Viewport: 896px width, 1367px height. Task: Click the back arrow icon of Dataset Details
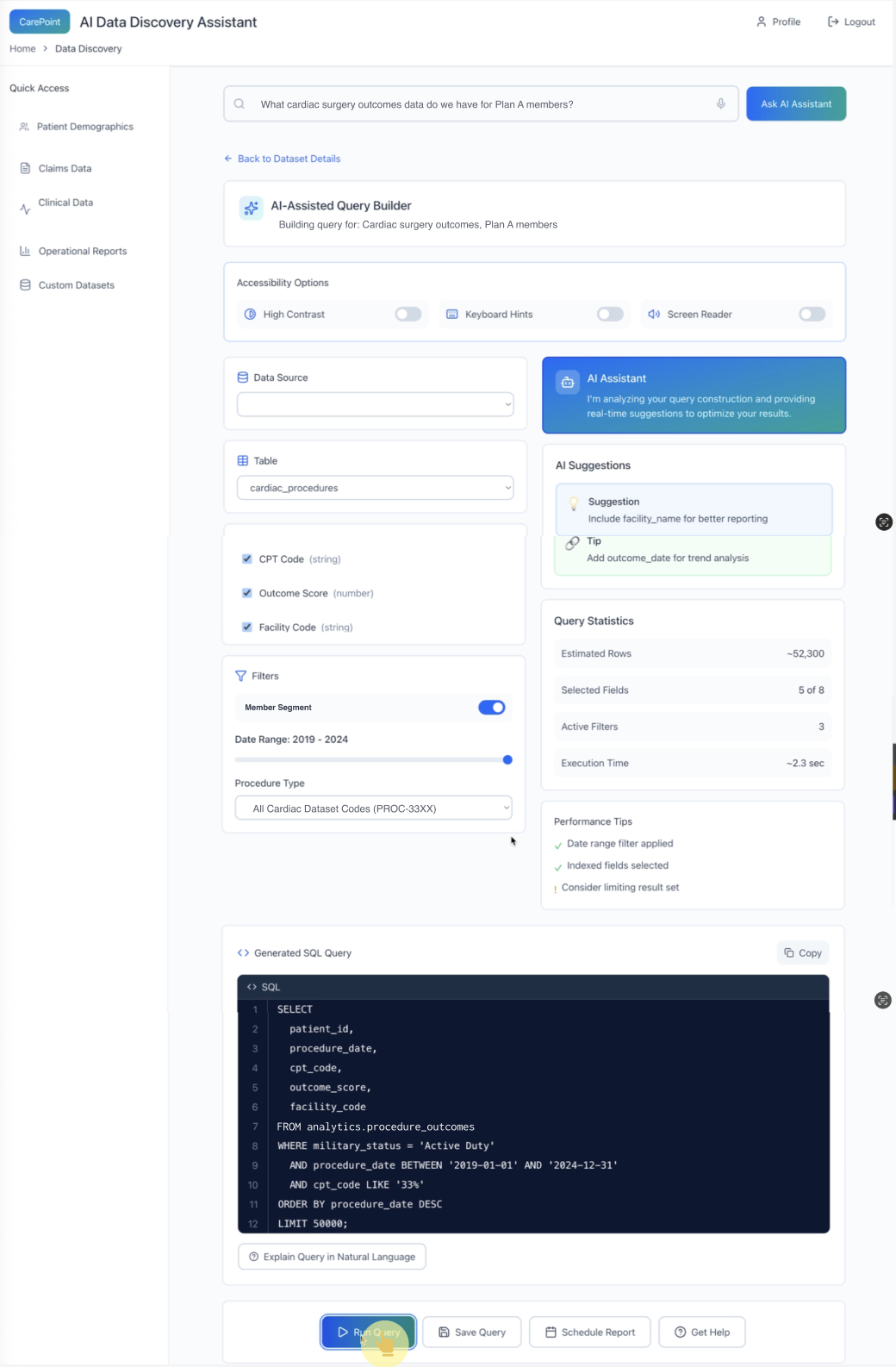pos(228,159)
